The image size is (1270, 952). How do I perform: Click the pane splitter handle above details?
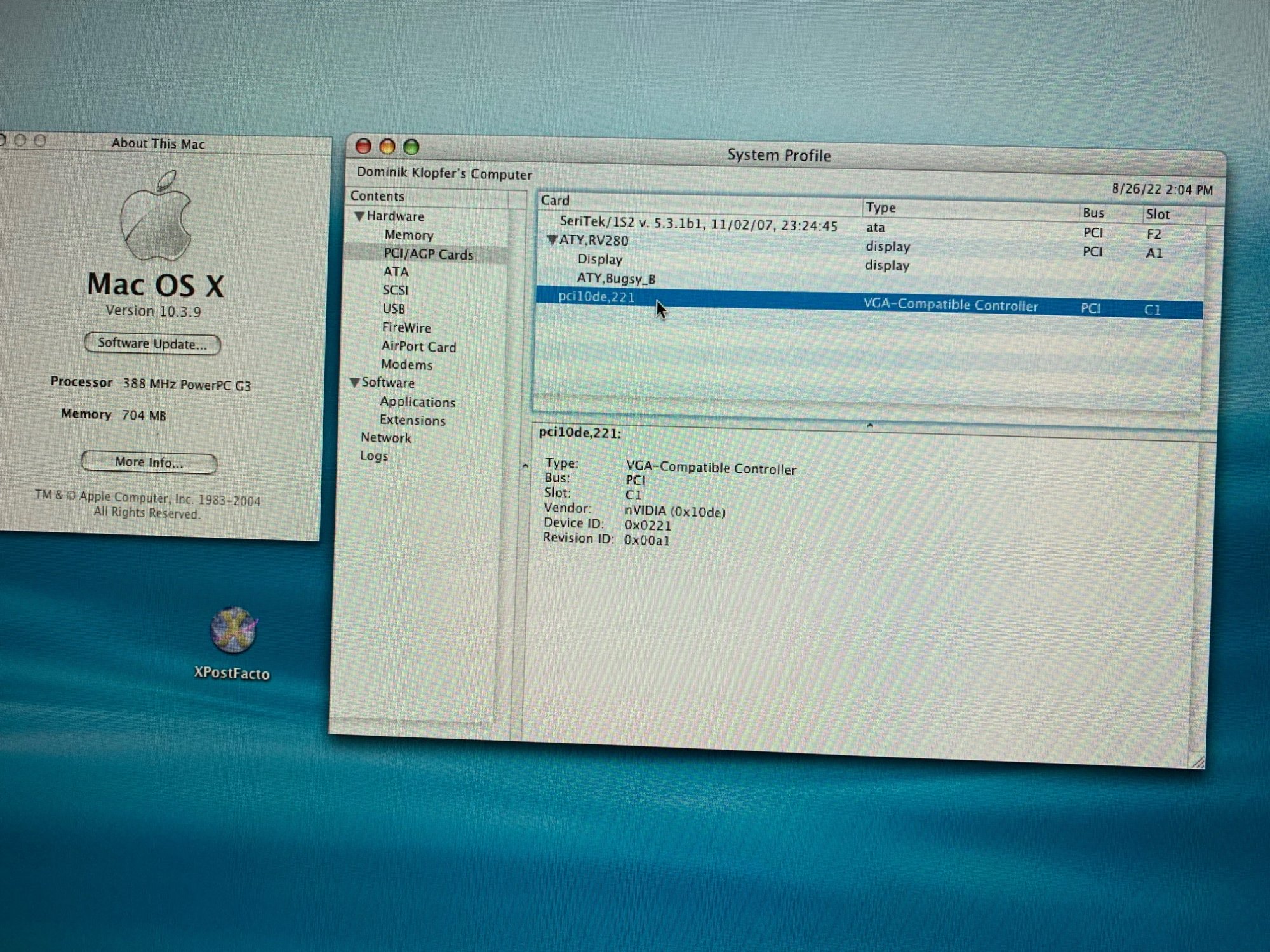tap(870, 426)
